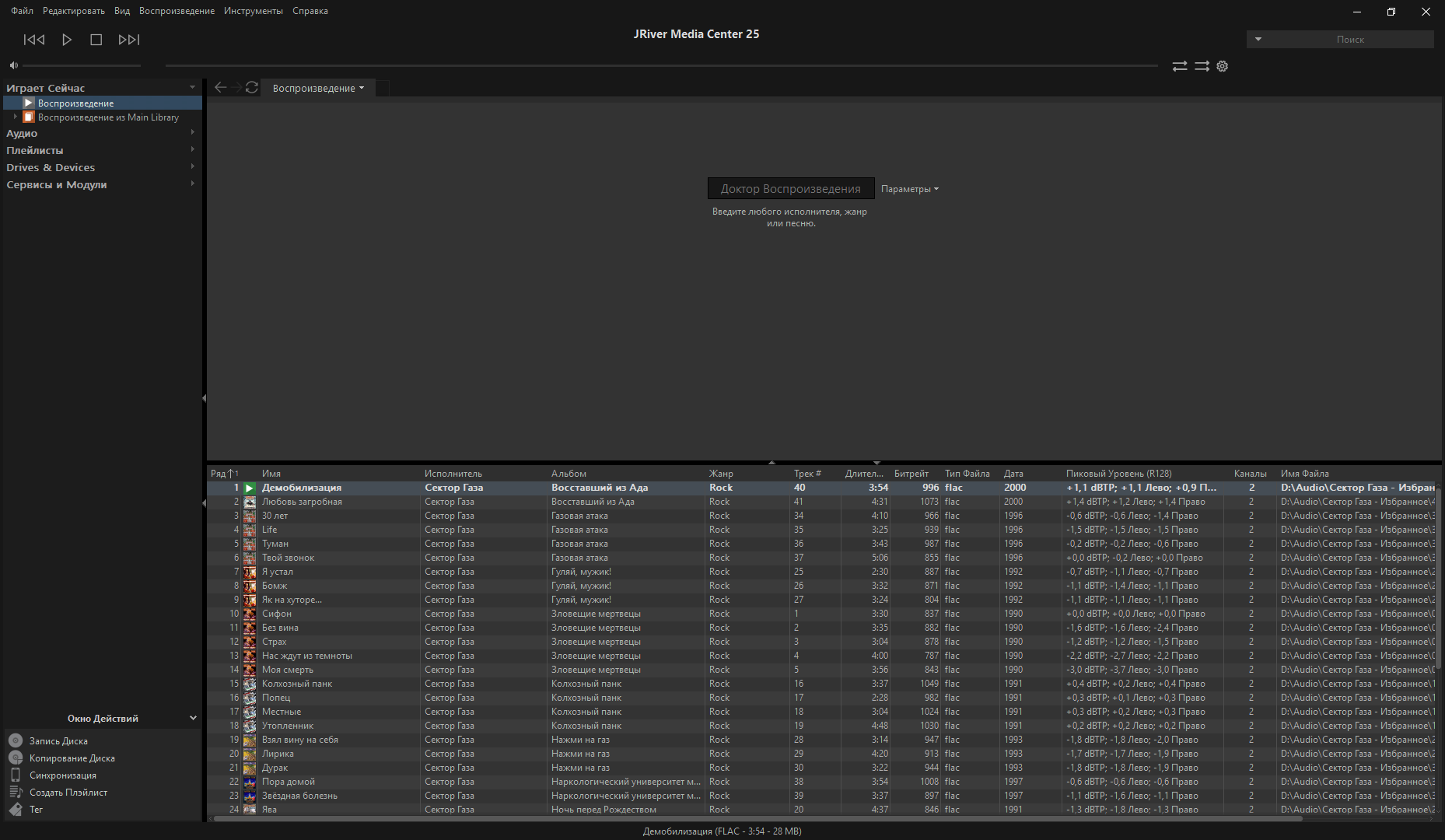
Task: Open search options dropdown arrow
Action: (1258, 39)
